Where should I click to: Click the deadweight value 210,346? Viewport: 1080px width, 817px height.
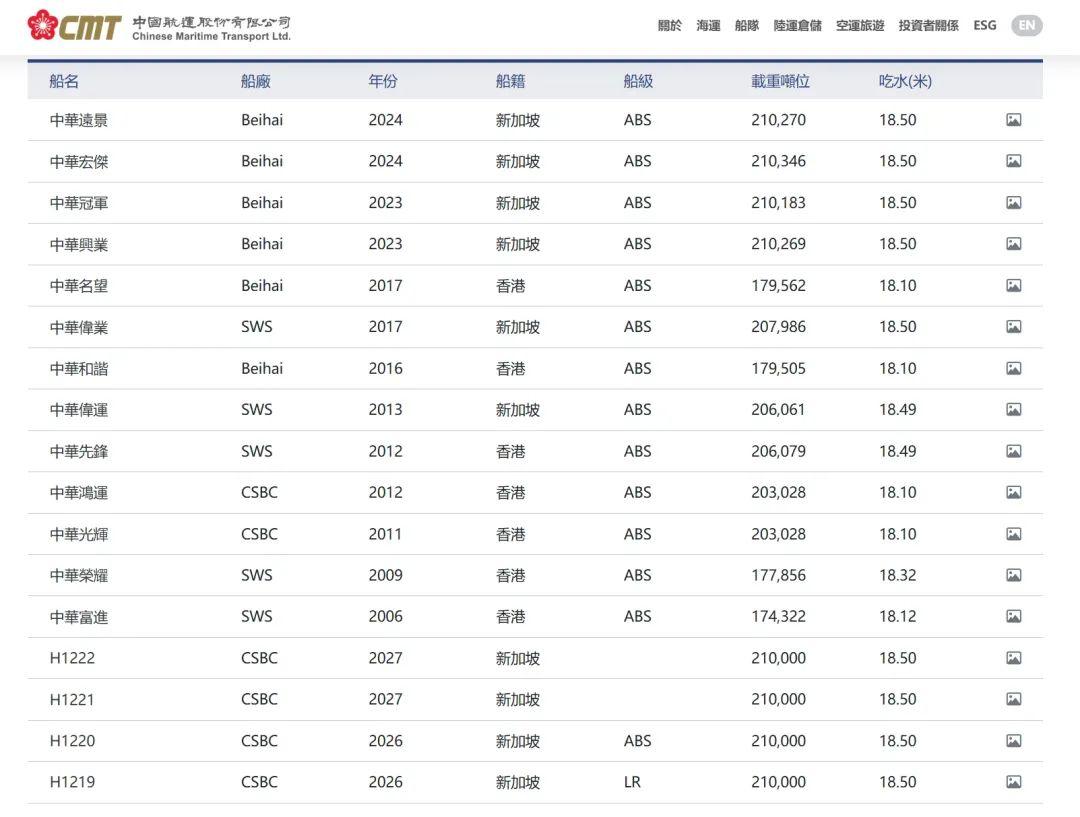tap(778, 161)
